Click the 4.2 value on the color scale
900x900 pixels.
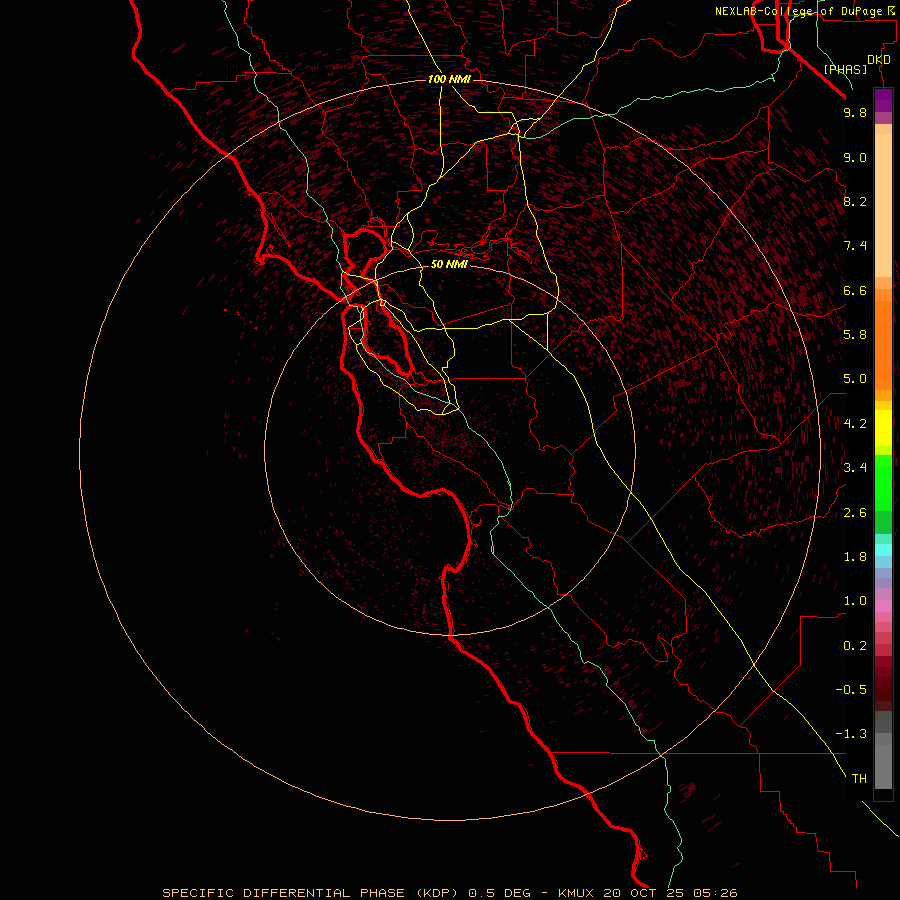(x=855, y=424)
